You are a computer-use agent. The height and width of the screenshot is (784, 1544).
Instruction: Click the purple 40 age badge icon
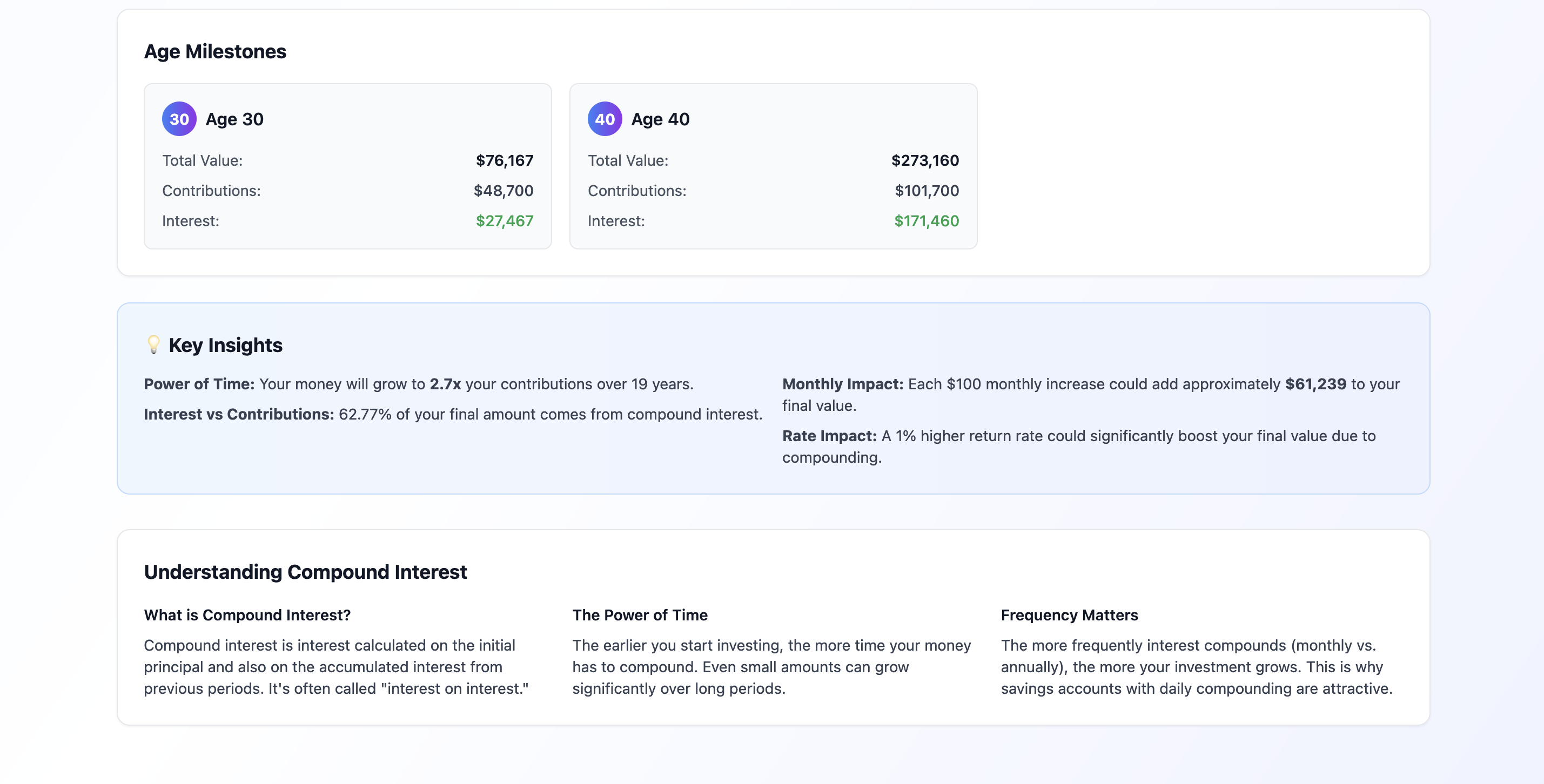coord(605,119)
